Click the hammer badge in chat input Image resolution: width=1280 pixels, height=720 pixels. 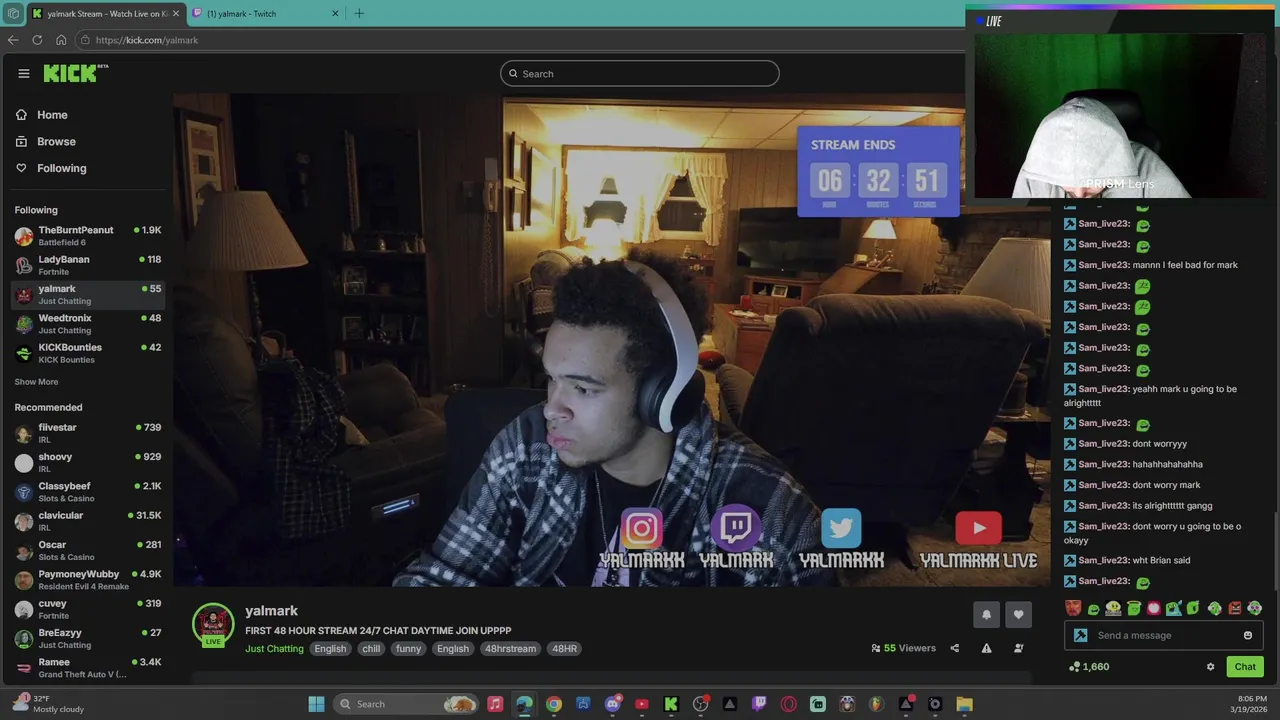(1080, 635)
